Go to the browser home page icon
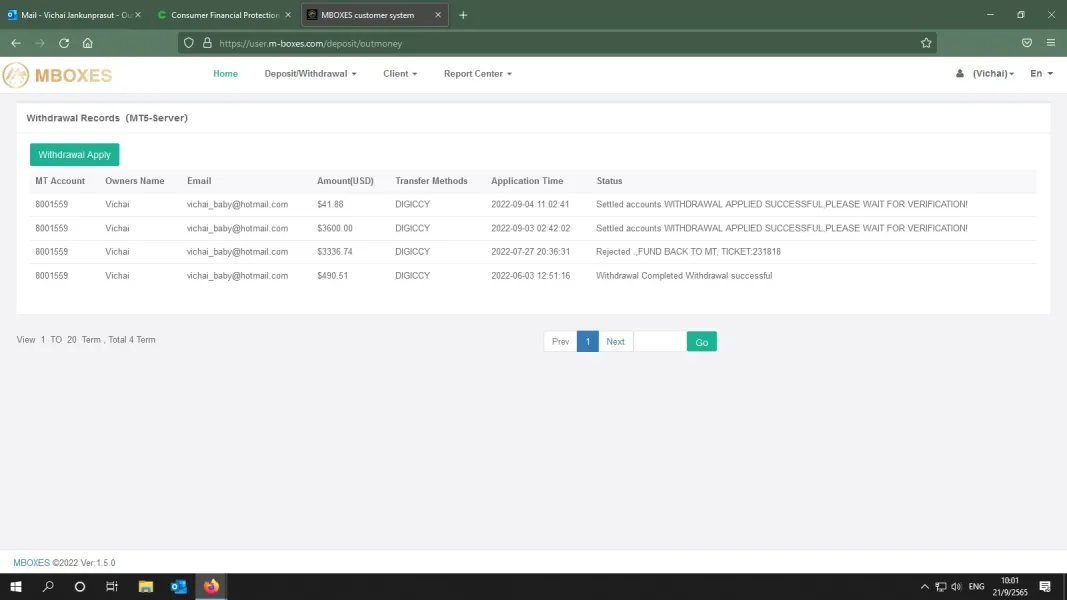This screenshot has height=600, width=1067. (88, 43)
